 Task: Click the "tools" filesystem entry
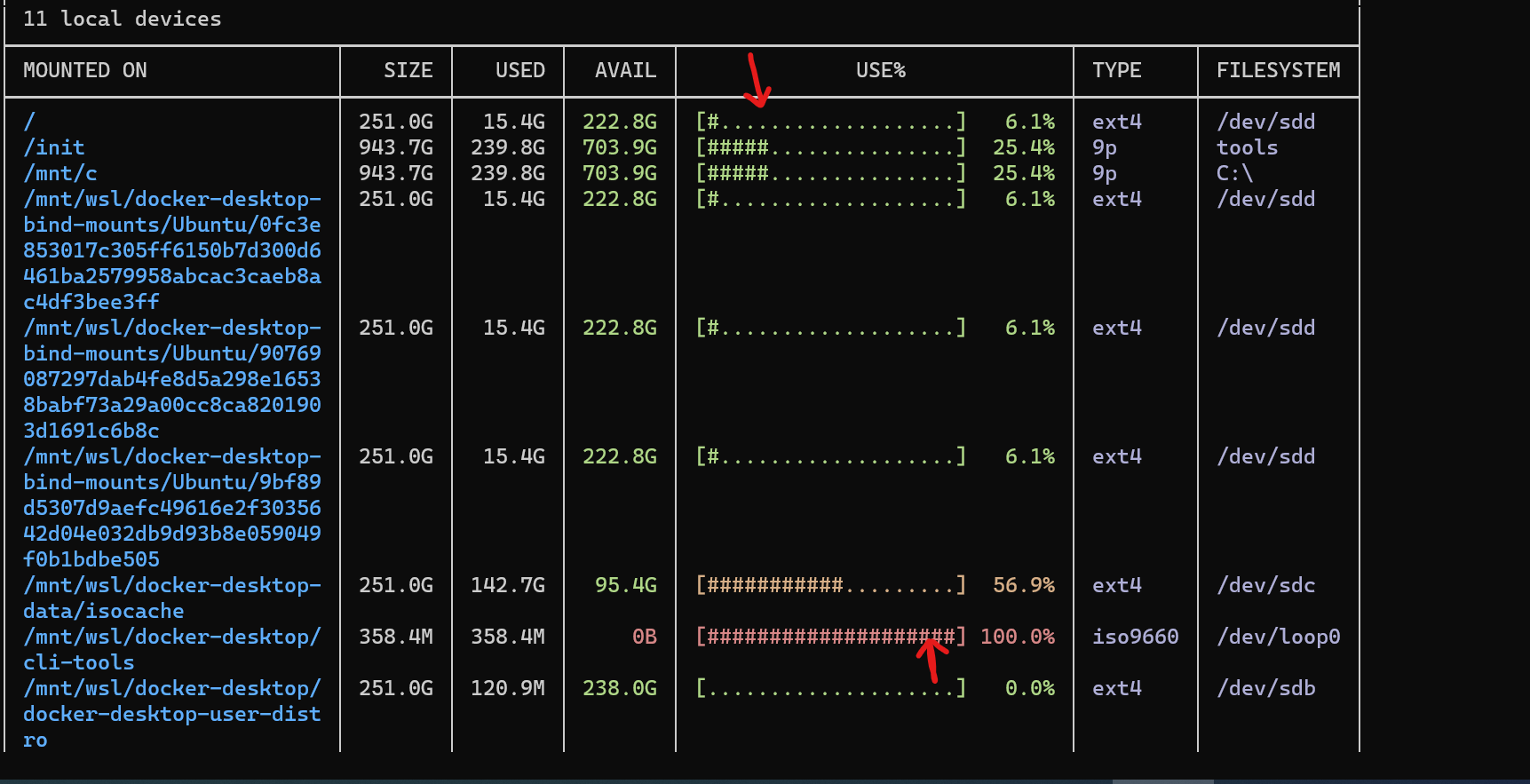pos(1248,147)
